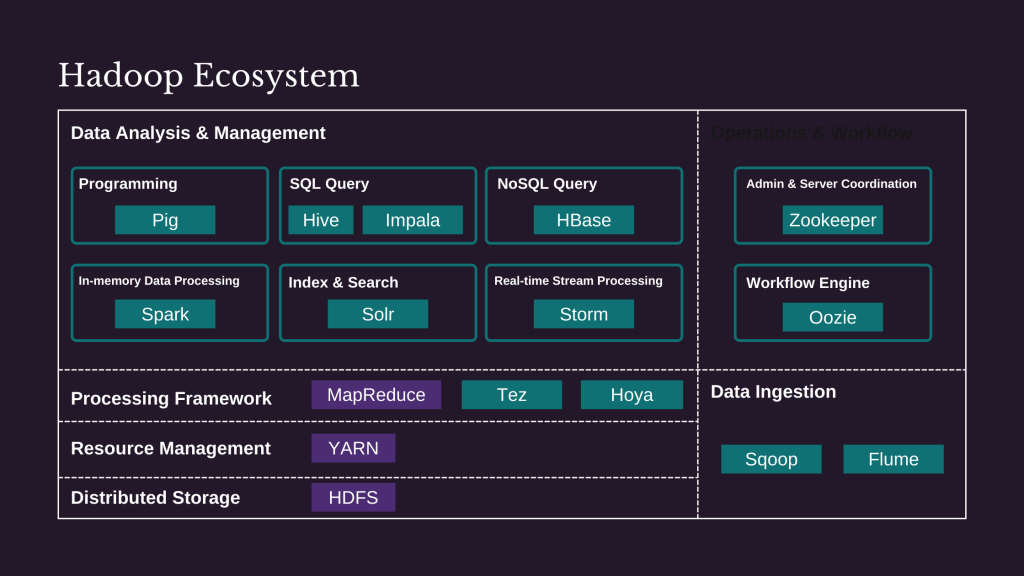Select the Zookeeper box
1024x576 pixels.
click(x=832, y=220)
